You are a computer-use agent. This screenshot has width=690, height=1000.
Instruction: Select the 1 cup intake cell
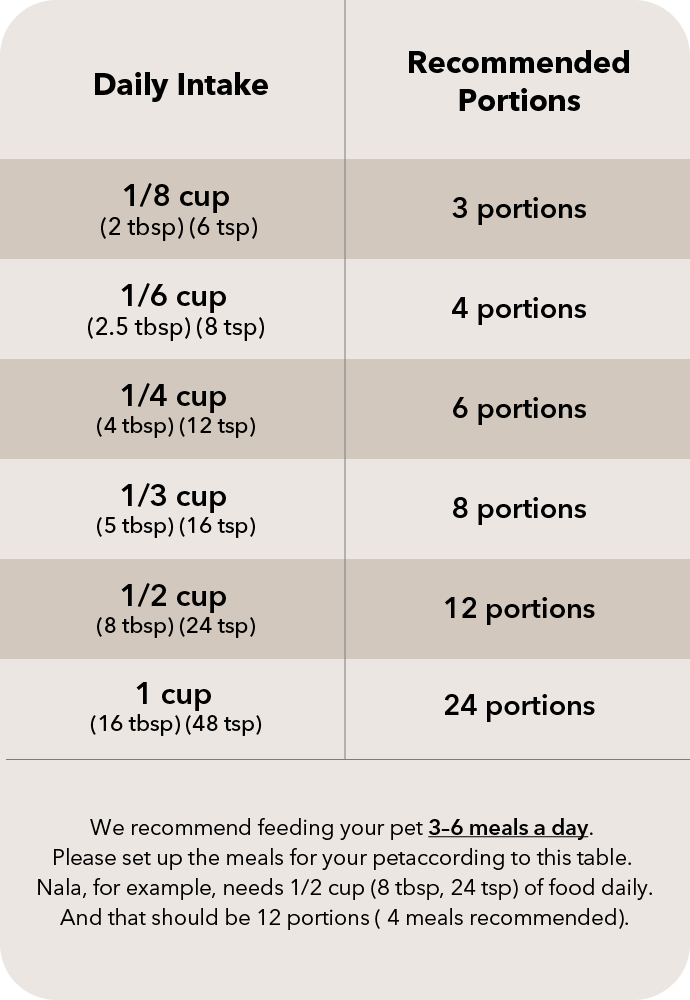click(172, 709)
